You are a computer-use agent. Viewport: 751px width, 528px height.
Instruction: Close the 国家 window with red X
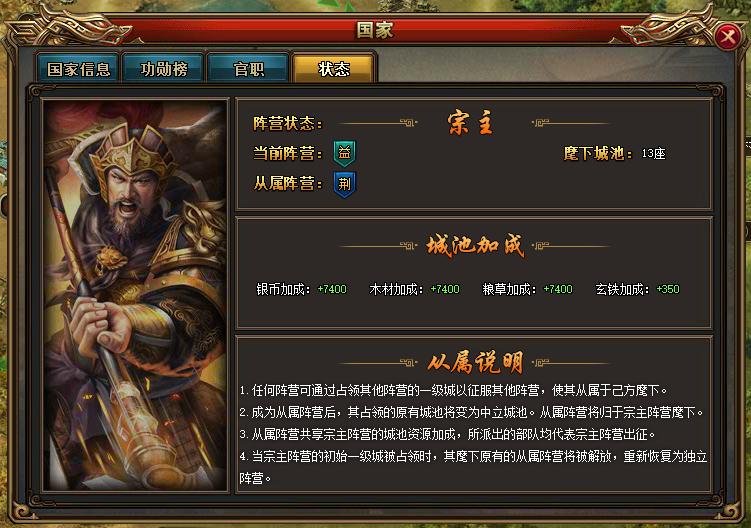tap(728, 36)
